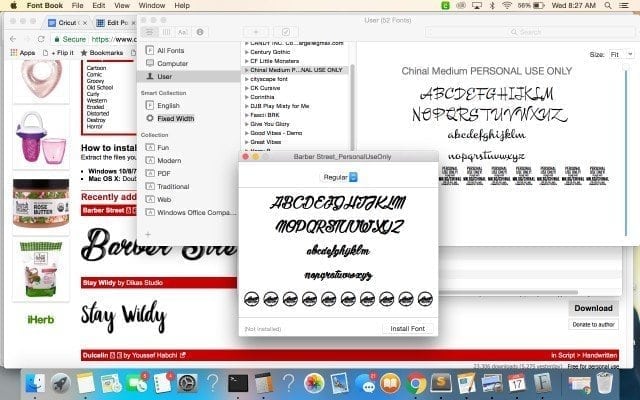Expand the Century Gothic font family
The image size is (640, 400).
point(247,52)
